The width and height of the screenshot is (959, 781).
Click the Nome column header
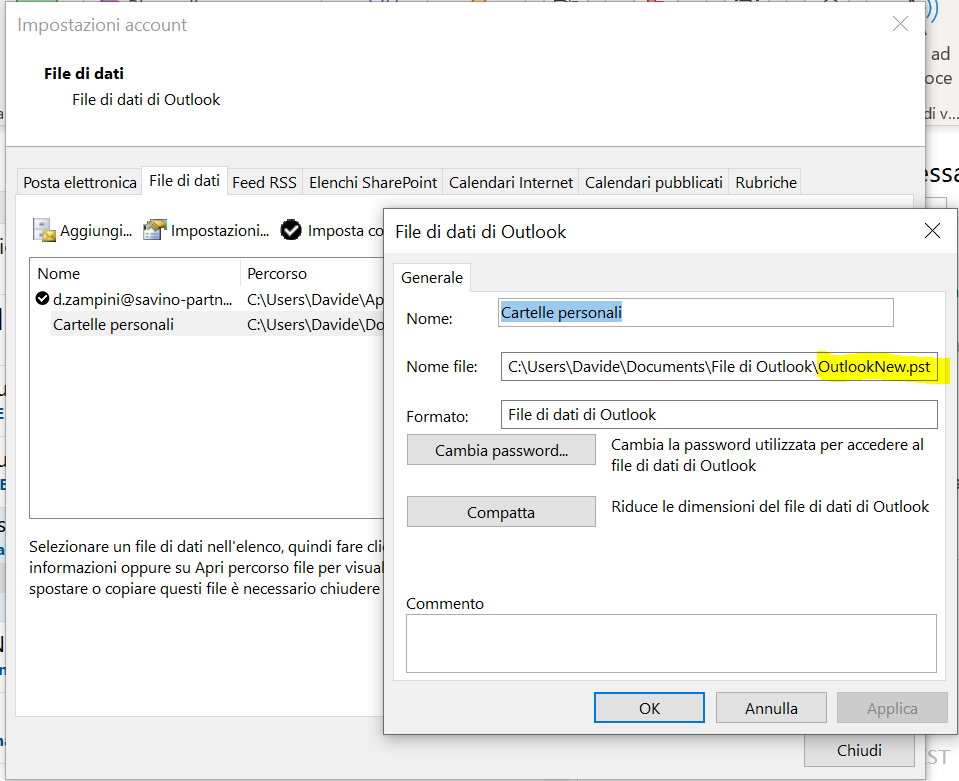(x=135, y=273)
